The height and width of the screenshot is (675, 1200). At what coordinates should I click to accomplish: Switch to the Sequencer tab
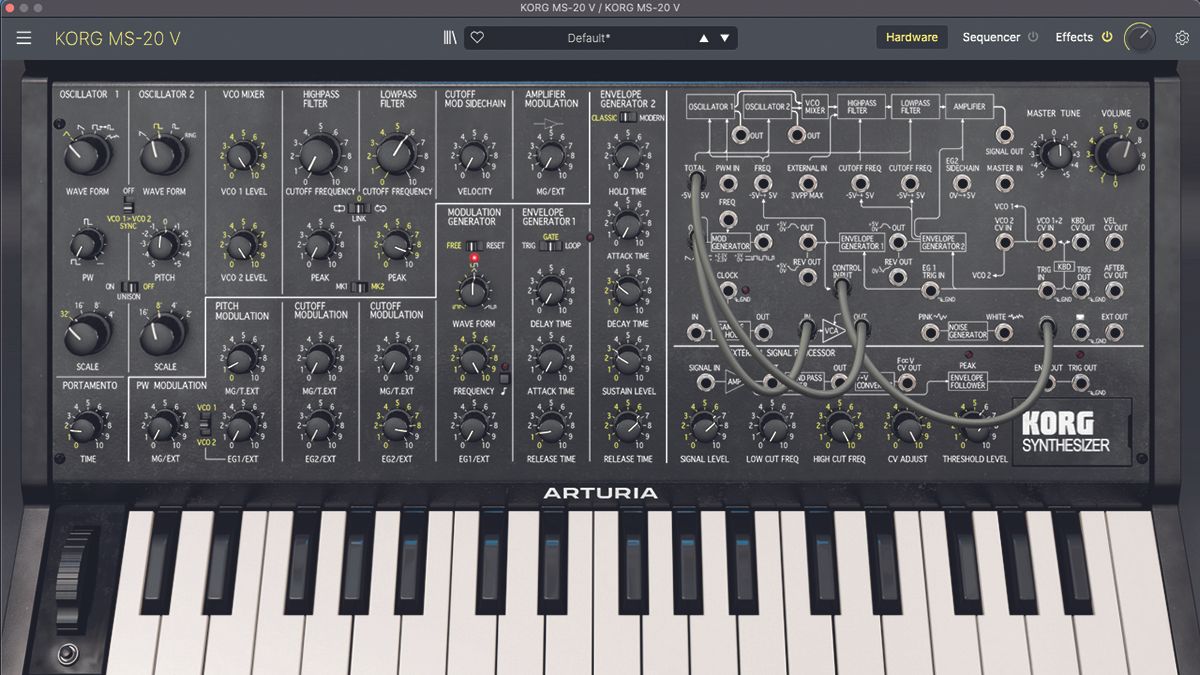click(x=992, y=37)
